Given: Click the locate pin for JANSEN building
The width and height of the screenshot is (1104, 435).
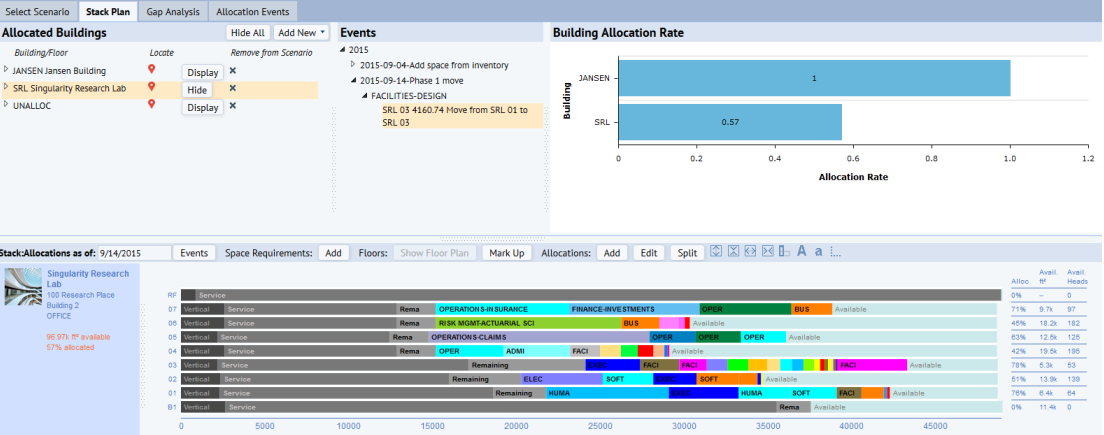Looking at the screenshot, I should tap(152, 69).
